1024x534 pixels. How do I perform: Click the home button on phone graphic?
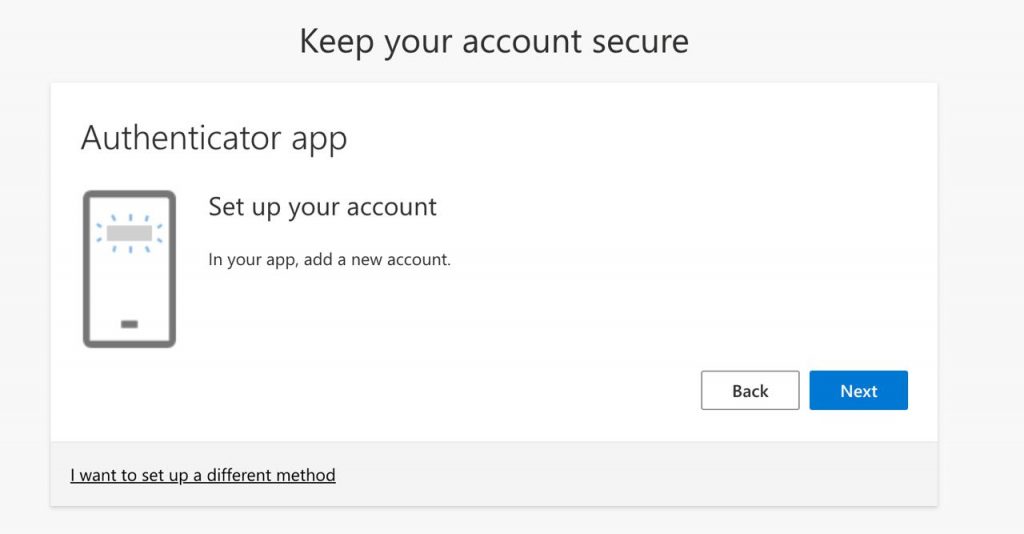(x=129, y=324)
